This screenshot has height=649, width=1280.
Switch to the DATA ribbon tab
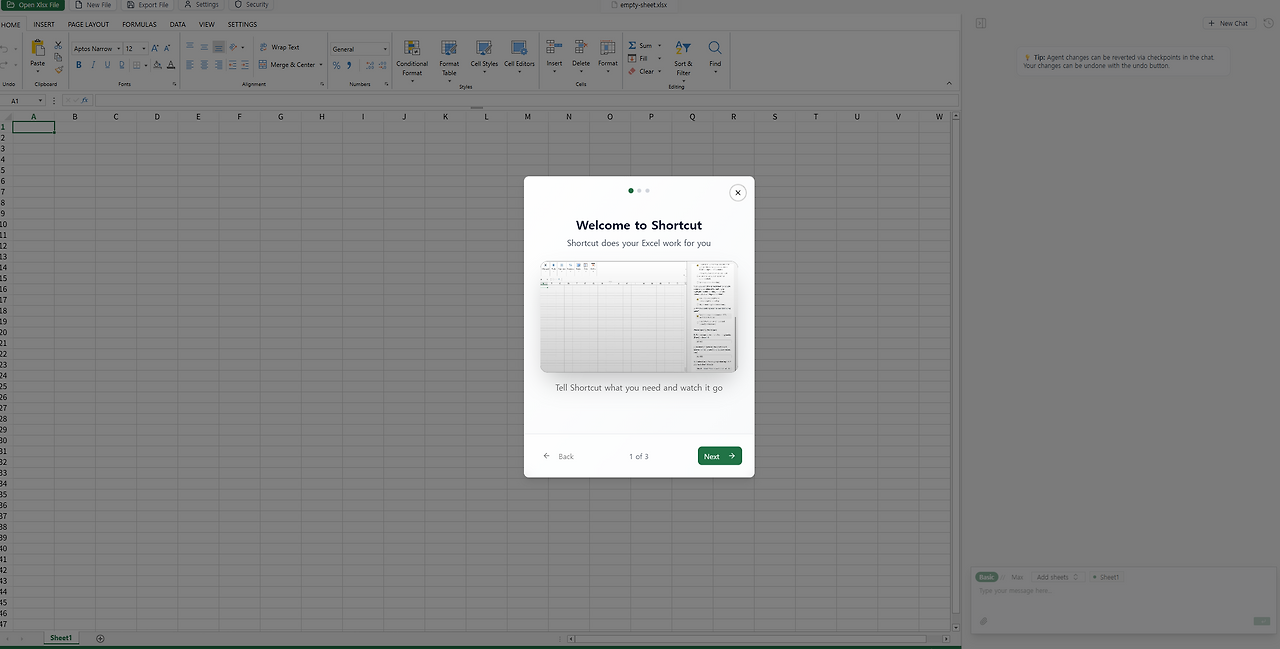pos(177,24)
